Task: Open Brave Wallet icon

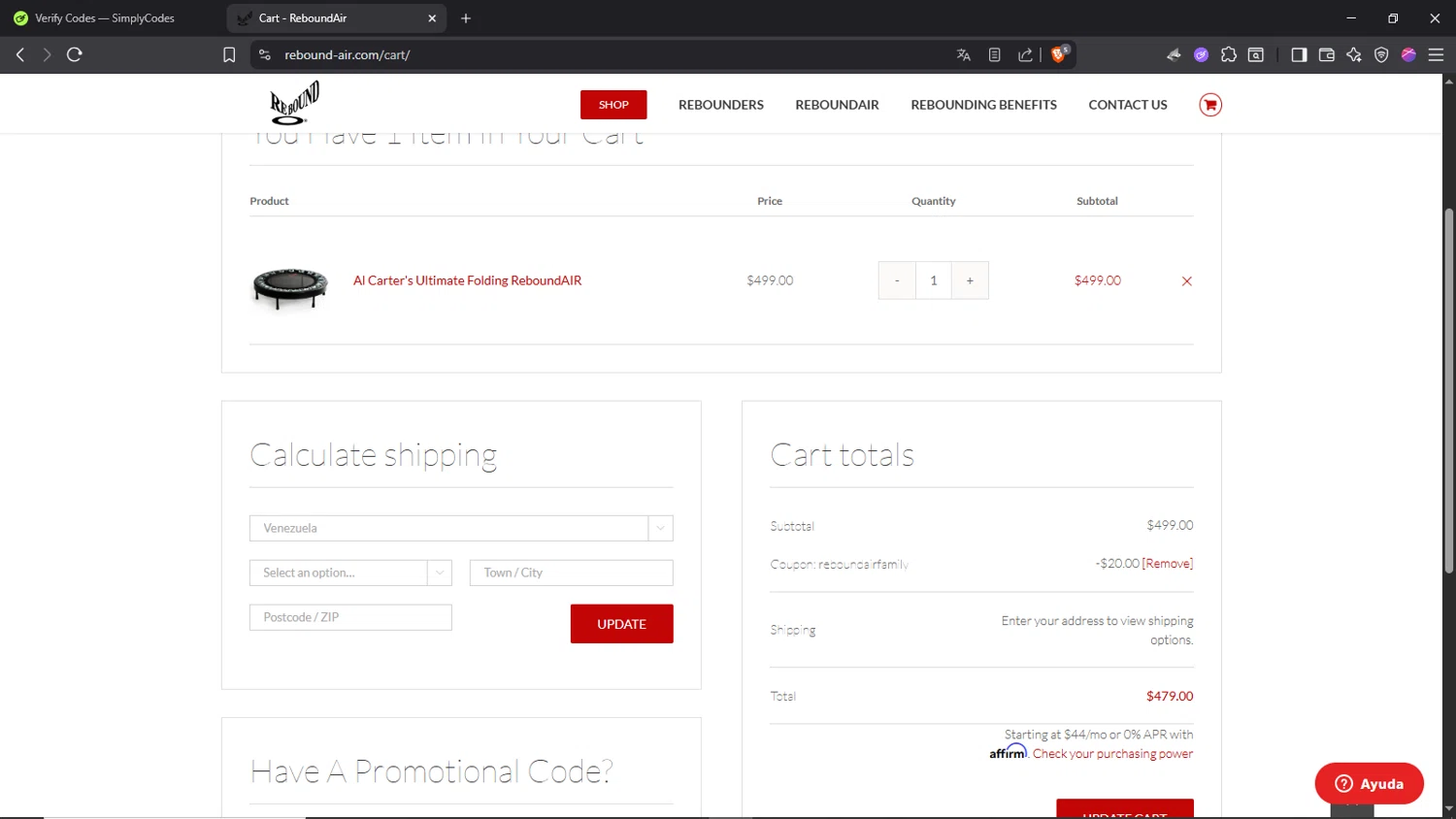Action: tap(1327, 55)
